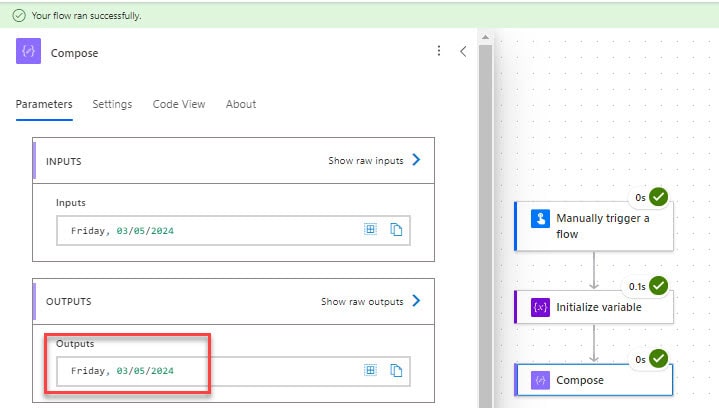Click the 0s duration on Manually trigger card
Viewport: 719px width, 408px height.
point(640,198)
